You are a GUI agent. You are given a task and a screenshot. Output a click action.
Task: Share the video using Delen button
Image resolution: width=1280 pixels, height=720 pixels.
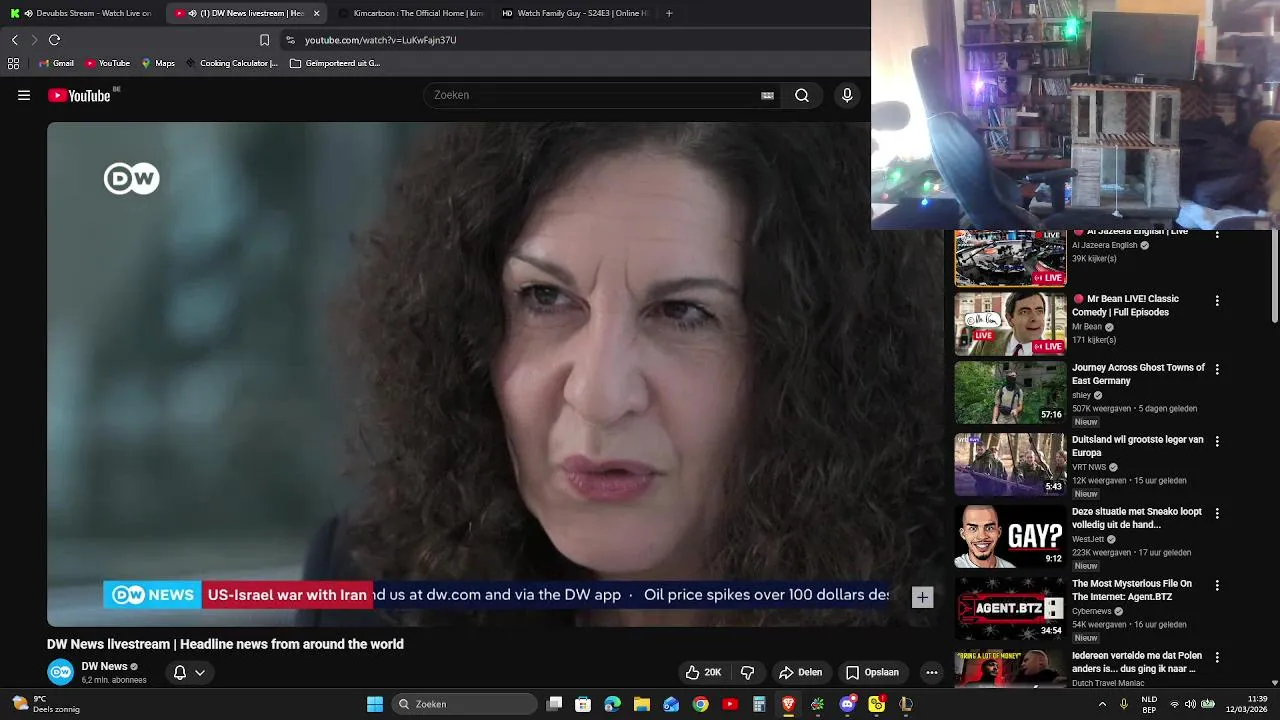[800, 673]
